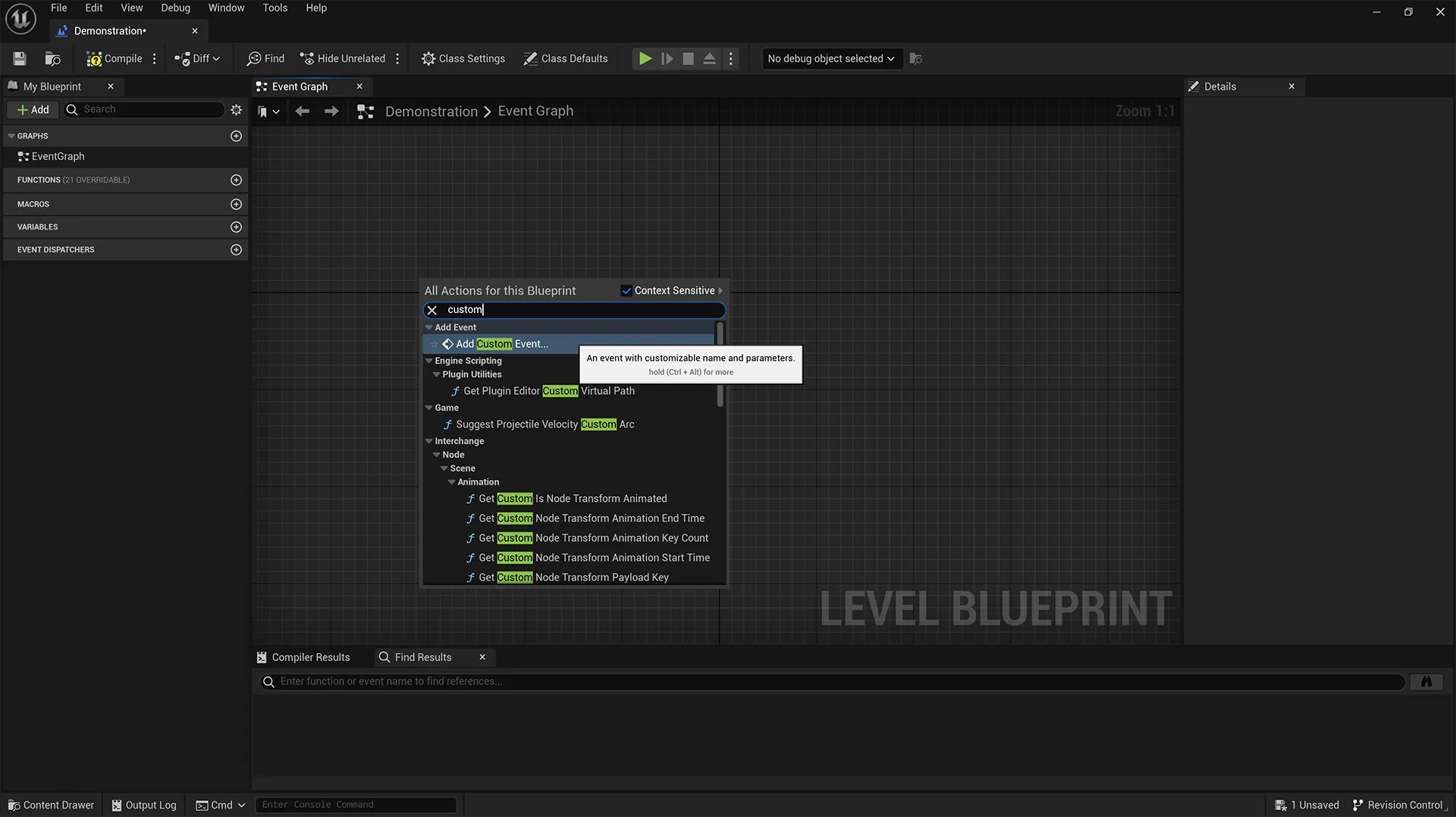This screenshot has width=1456, height=817.
Task: Click the Save blueprint icon
Action: 20,58
